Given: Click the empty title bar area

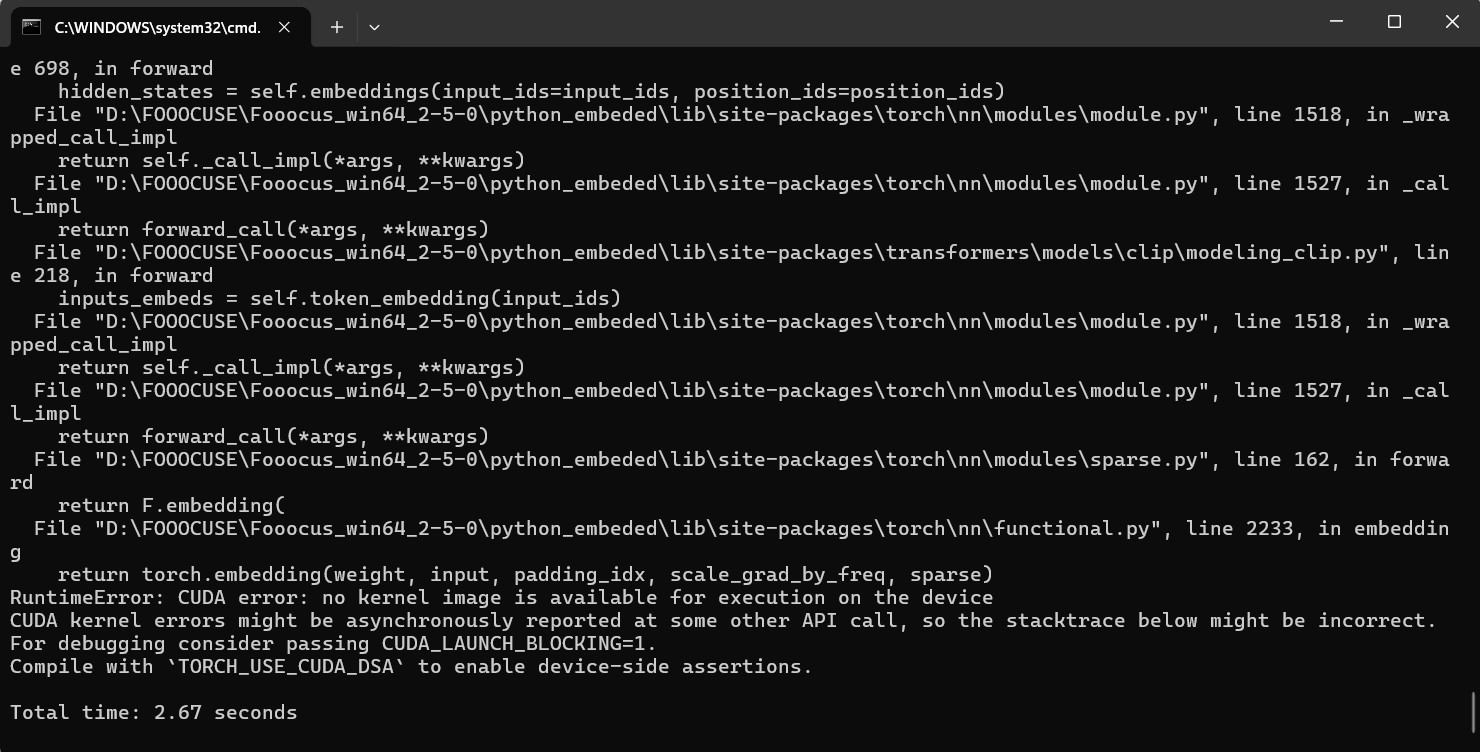Looking at the screenshot, I should click(800, 24).
